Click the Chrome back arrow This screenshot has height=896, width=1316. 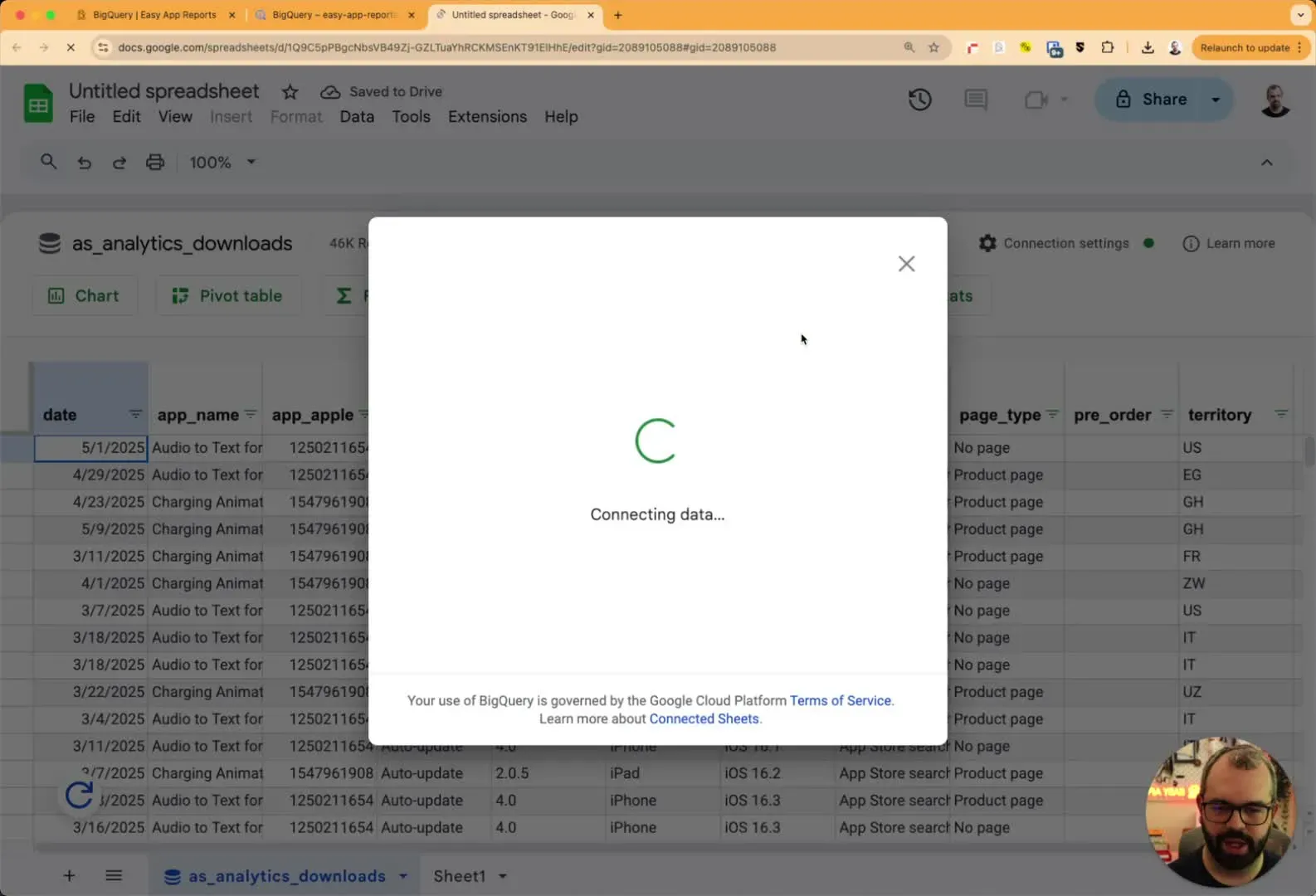point(17,47)
